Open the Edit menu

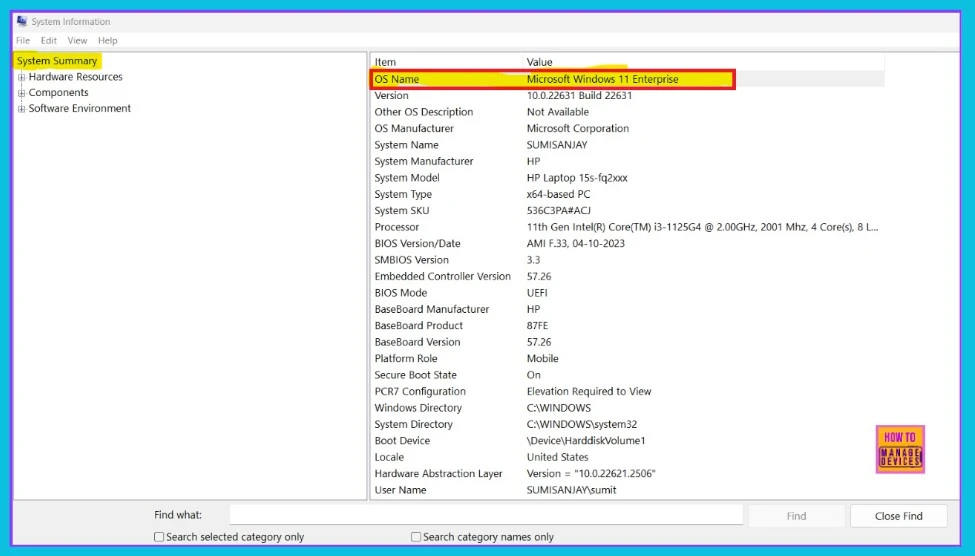pos(49,40)
